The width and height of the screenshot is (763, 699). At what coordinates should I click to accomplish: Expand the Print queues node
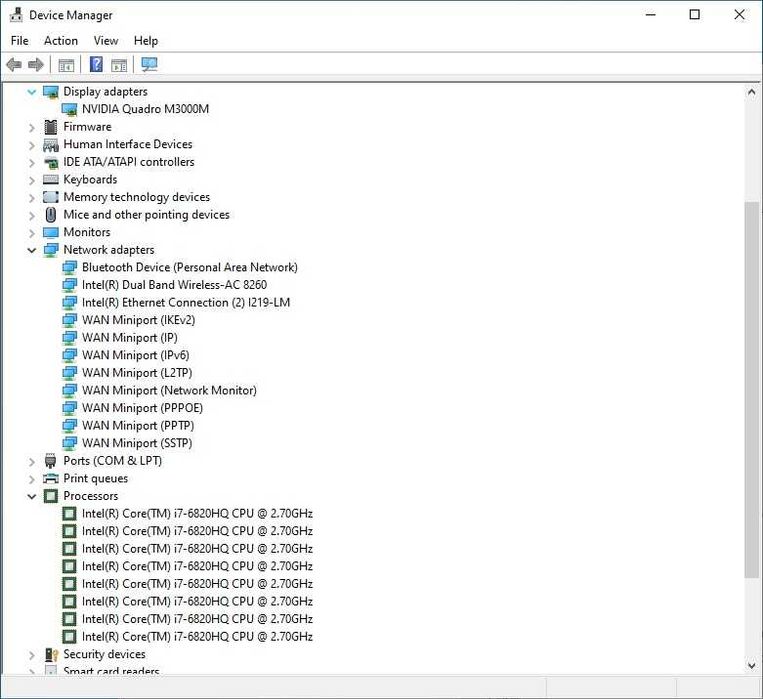pos(32,479)
